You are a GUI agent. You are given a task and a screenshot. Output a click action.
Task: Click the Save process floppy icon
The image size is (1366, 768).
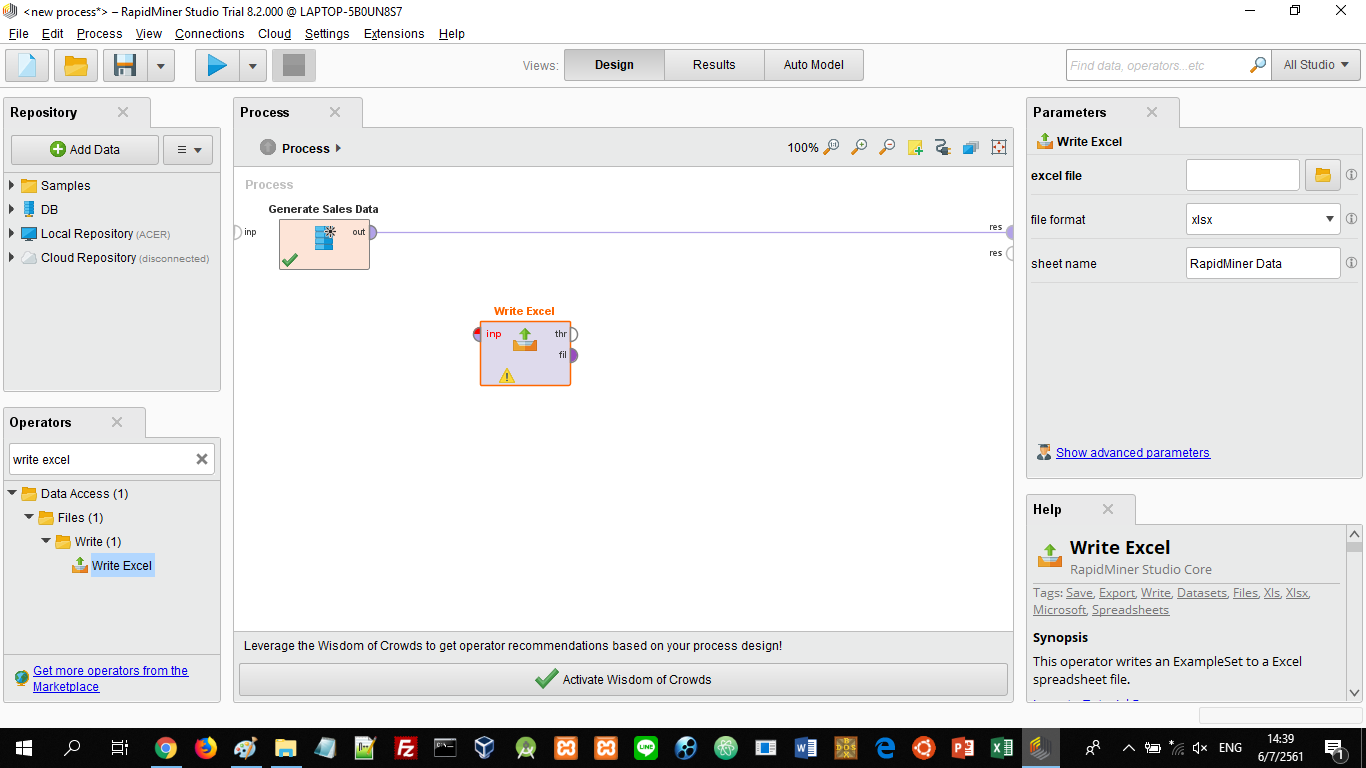pos(125,66)
